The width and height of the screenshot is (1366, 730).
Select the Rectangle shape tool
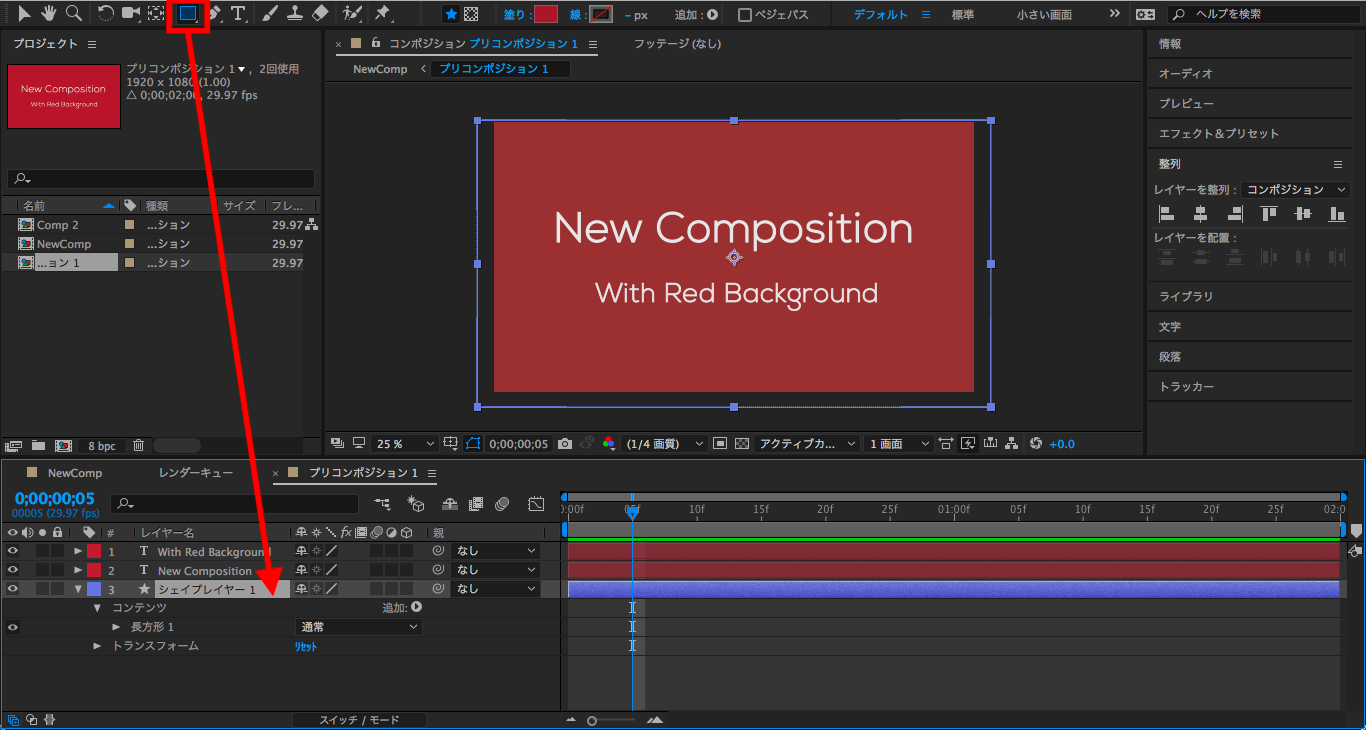click(x=187, y=14)
